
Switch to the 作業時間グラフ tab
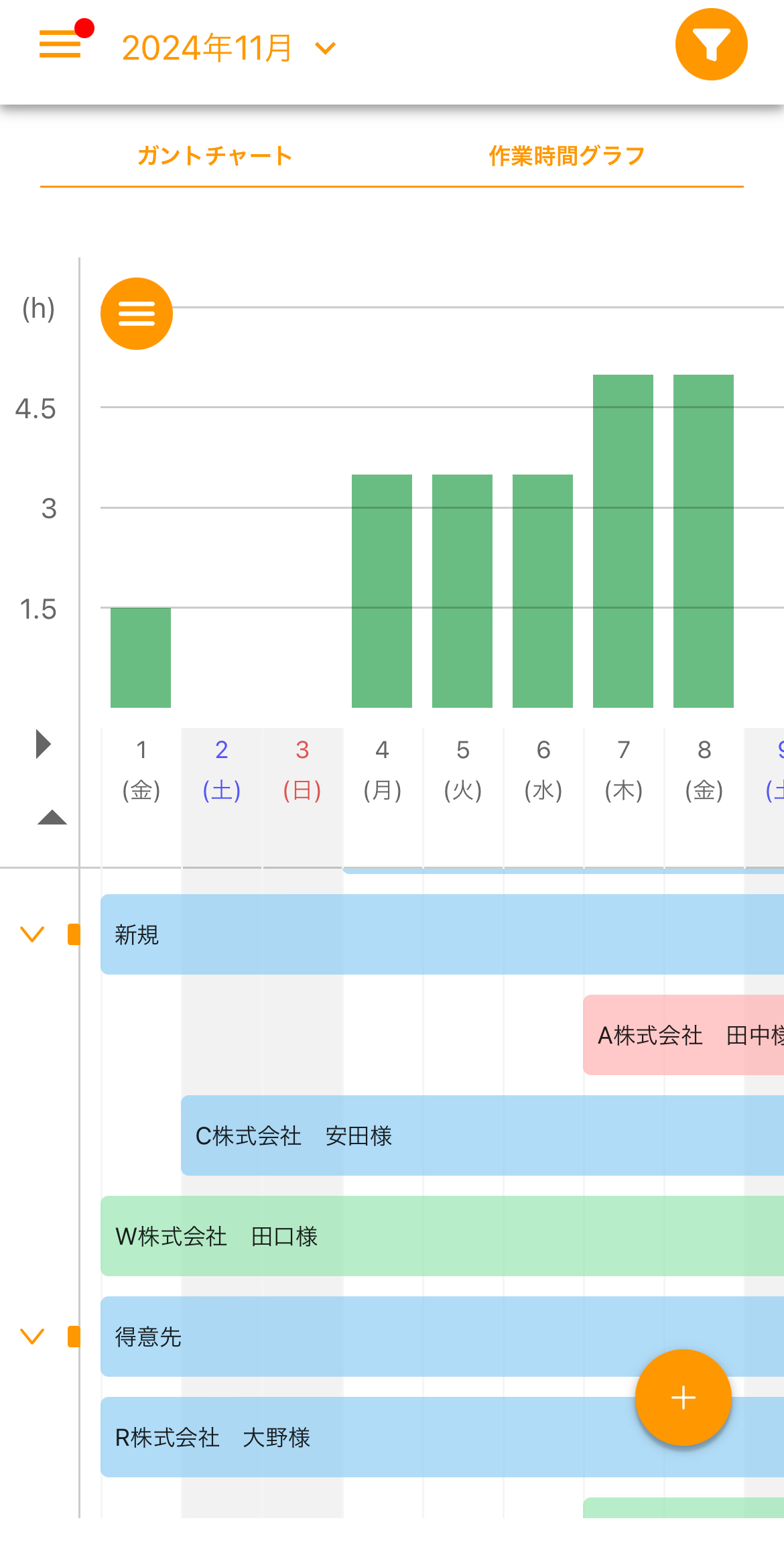point(567,156)
